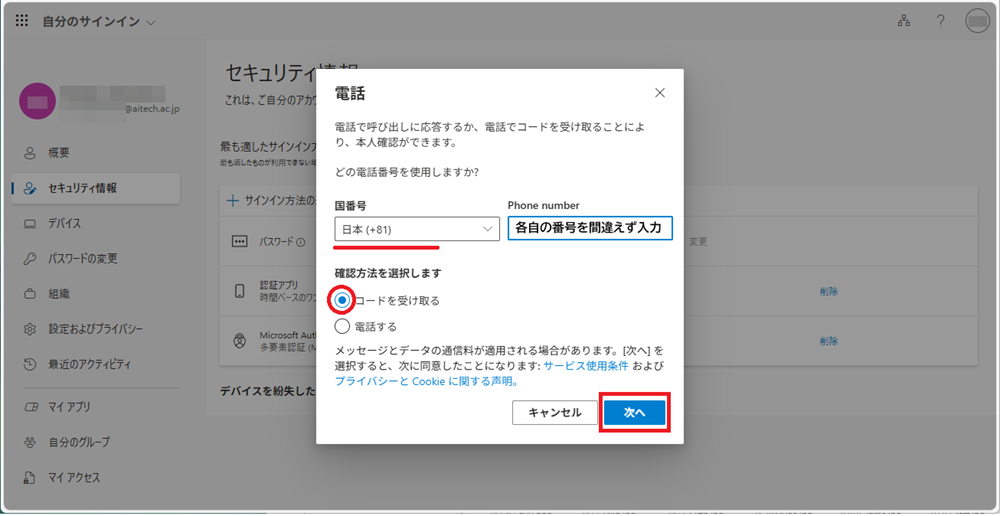1000x516 pixels.
Task: Click the パスワードの変更 key icon
Action: 30,259
